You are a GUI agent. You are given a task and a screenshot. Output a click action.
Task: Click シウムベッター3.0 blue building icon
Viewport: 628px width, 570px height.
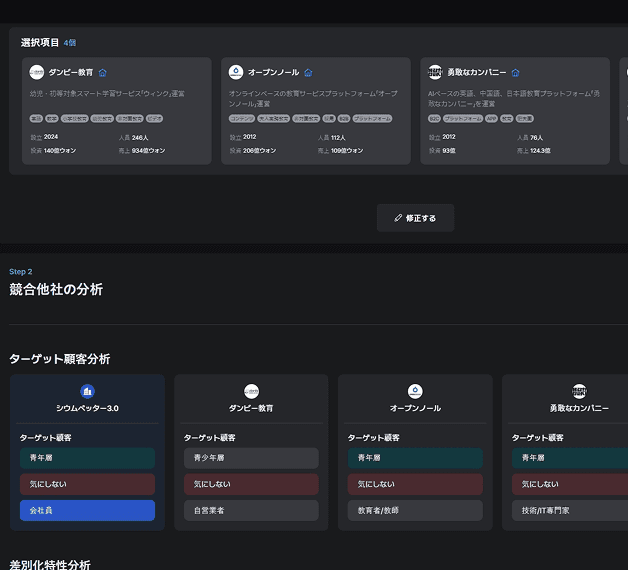point(87,391)
